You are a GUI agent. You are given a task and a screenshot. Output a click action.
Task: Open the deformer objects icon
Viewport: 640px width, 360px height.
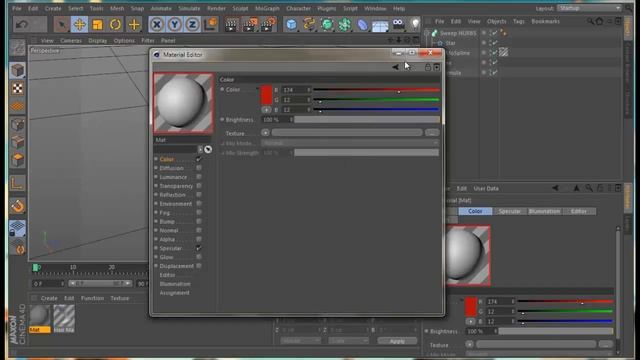[x=362, y=24]
